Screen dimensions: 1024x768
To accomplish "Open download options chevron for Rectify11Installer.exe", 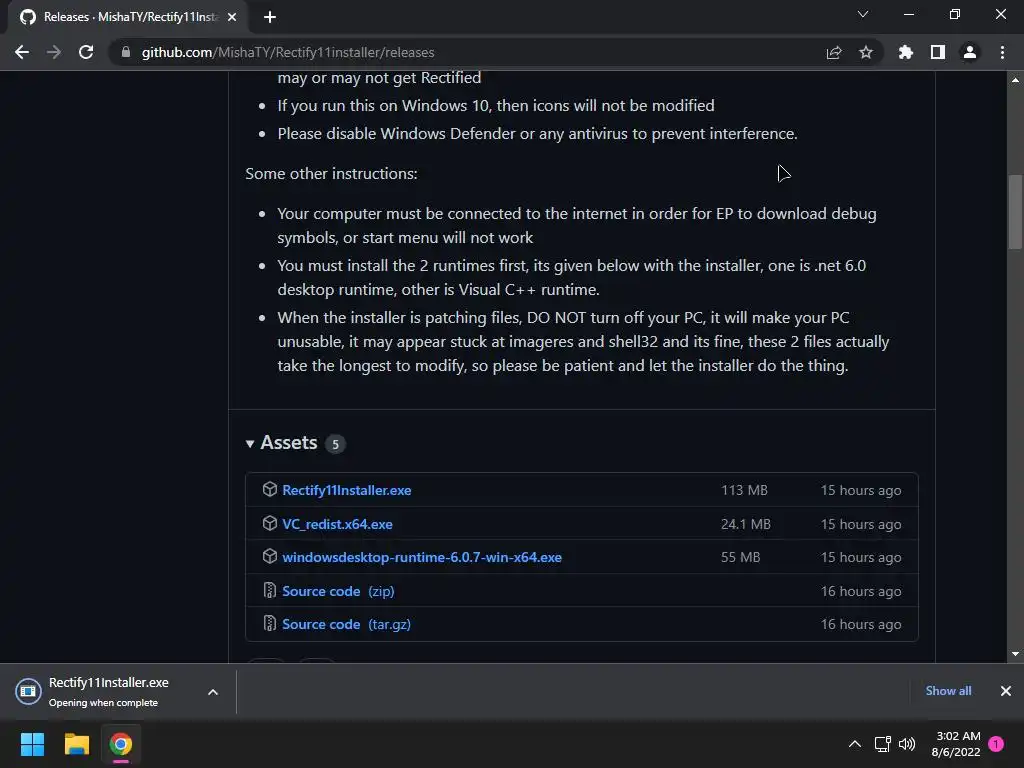I will [x=213, y=692].
